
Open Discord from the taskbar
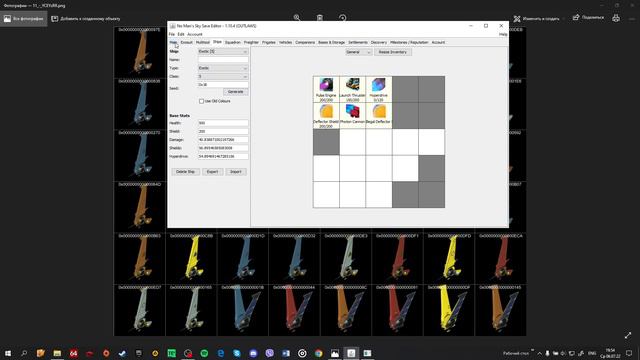[x=253, y=353]
